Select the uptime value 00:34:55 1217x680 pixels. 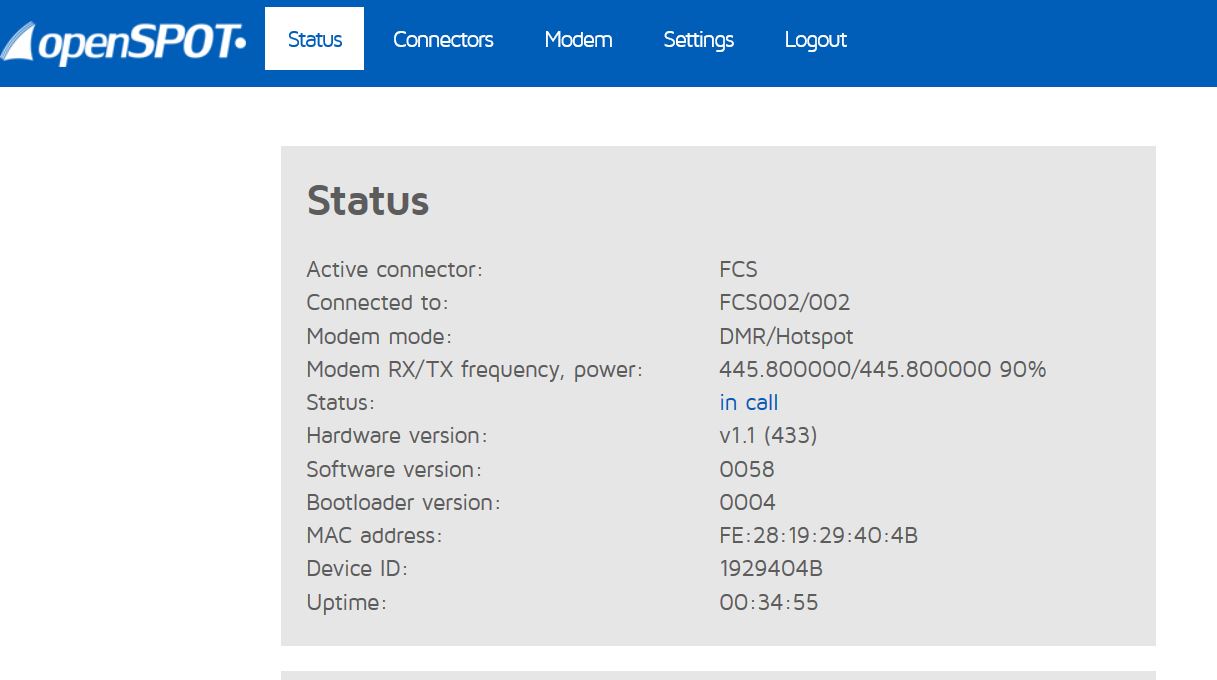[768, 602]
